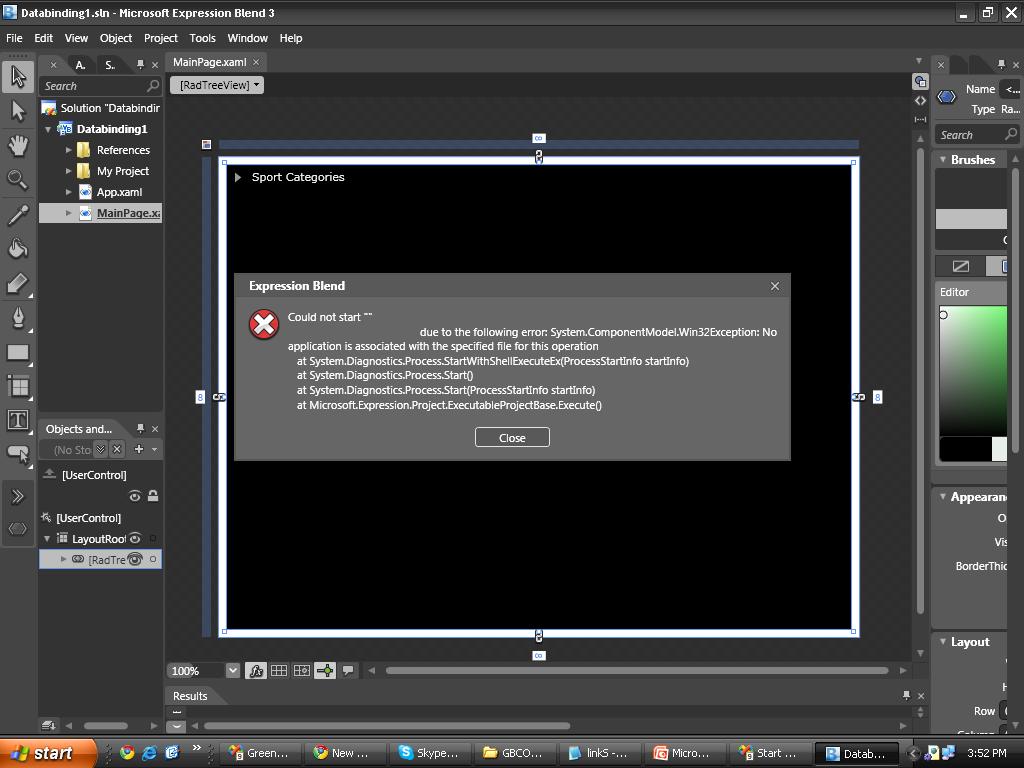Select the Pan hand tool
The image size is (1024, 768).
(x=18, y=146)
